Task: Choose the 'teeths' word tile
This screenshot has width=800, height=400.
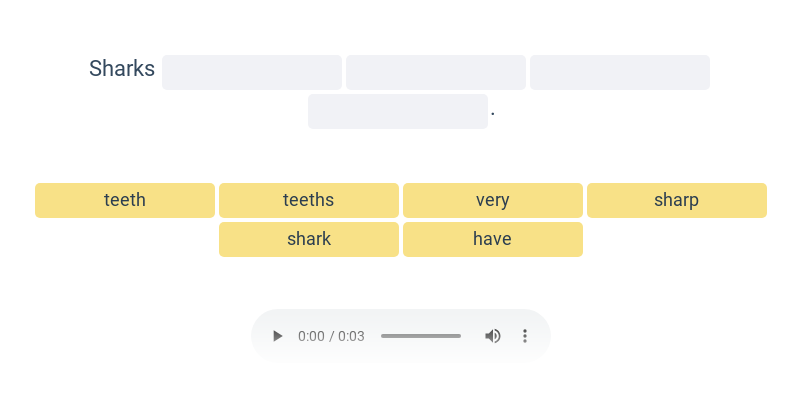Action: (x=309, y=201)
